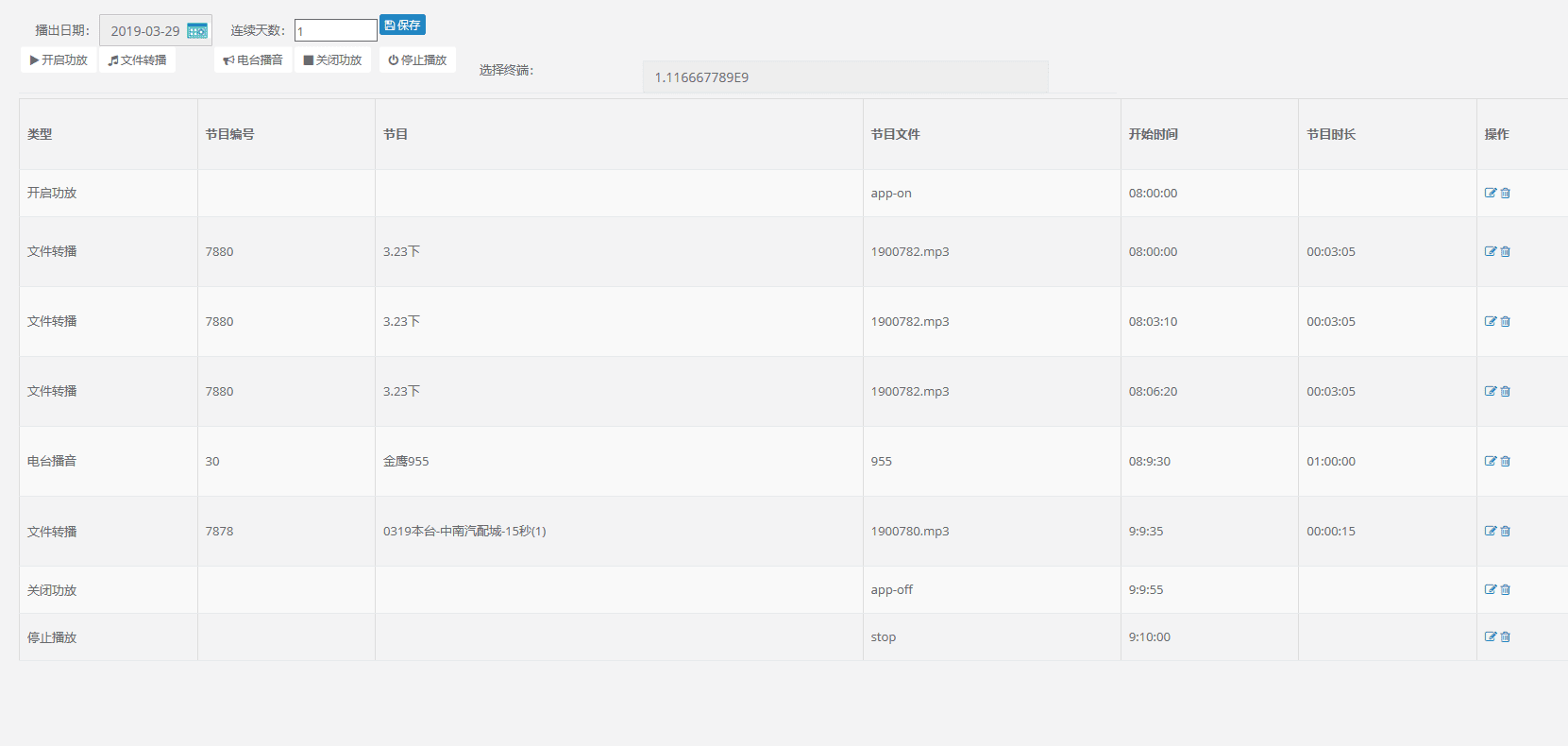1568x746 pixels.
Task: Add a 开启功放 entry via toolbar button
Action: [x=59, y=59]
